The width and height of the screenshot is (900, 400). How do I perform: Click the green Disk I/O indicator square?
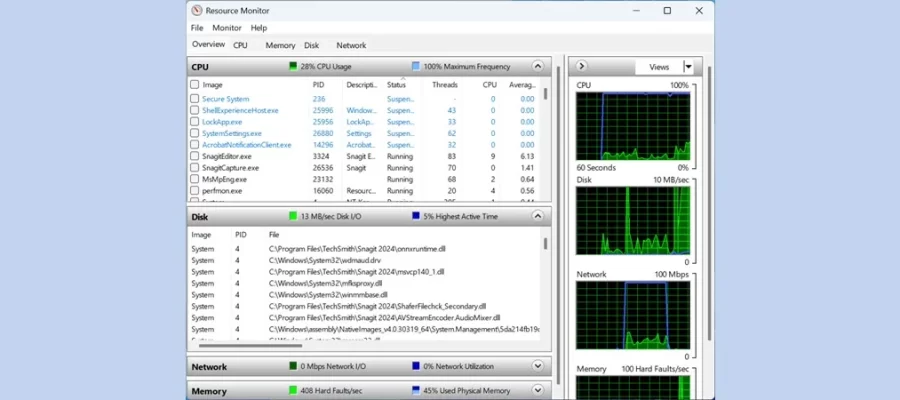tap(293, 216)
